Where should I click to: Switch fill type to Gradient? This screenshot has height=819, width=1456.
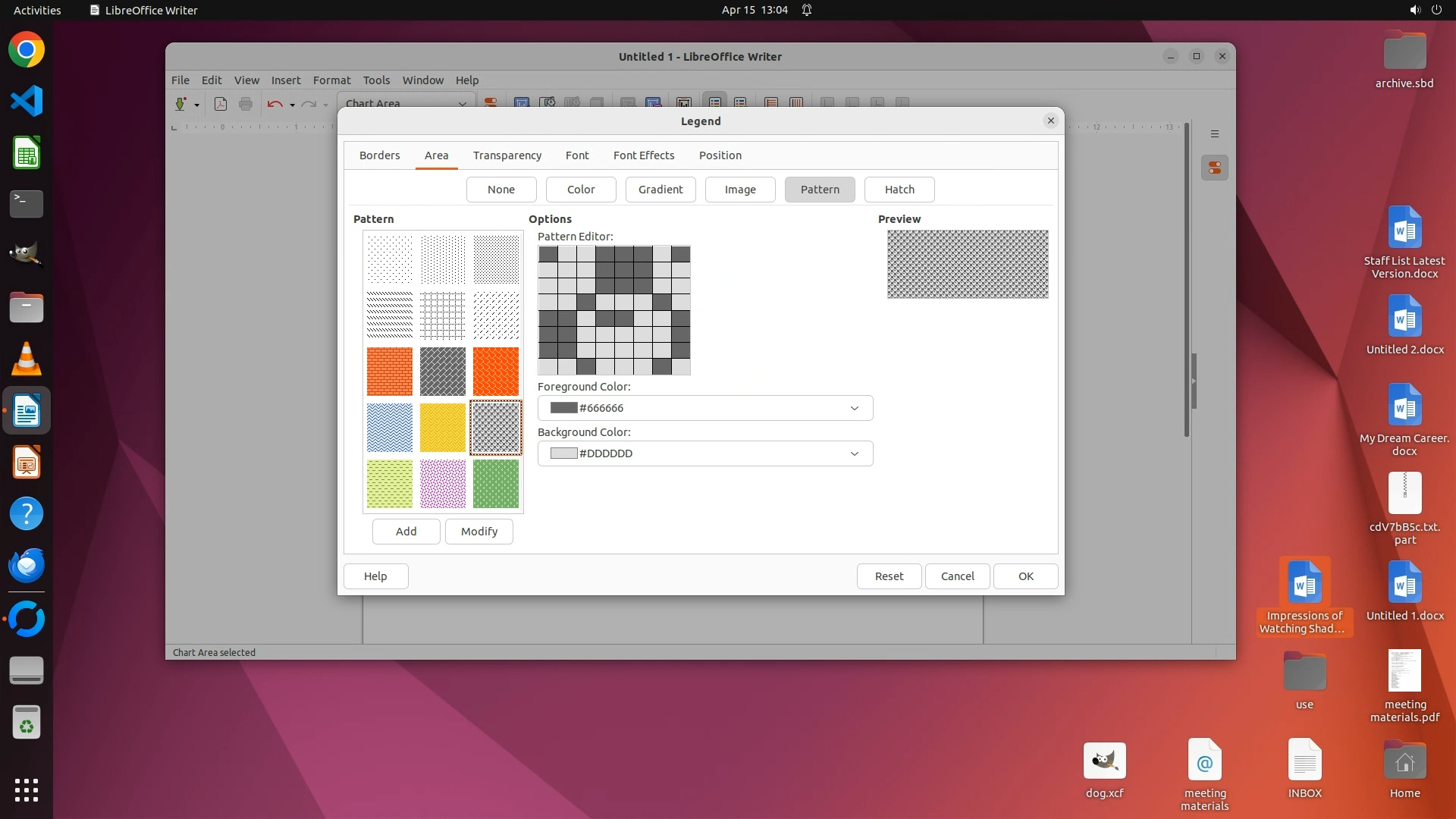661,190
